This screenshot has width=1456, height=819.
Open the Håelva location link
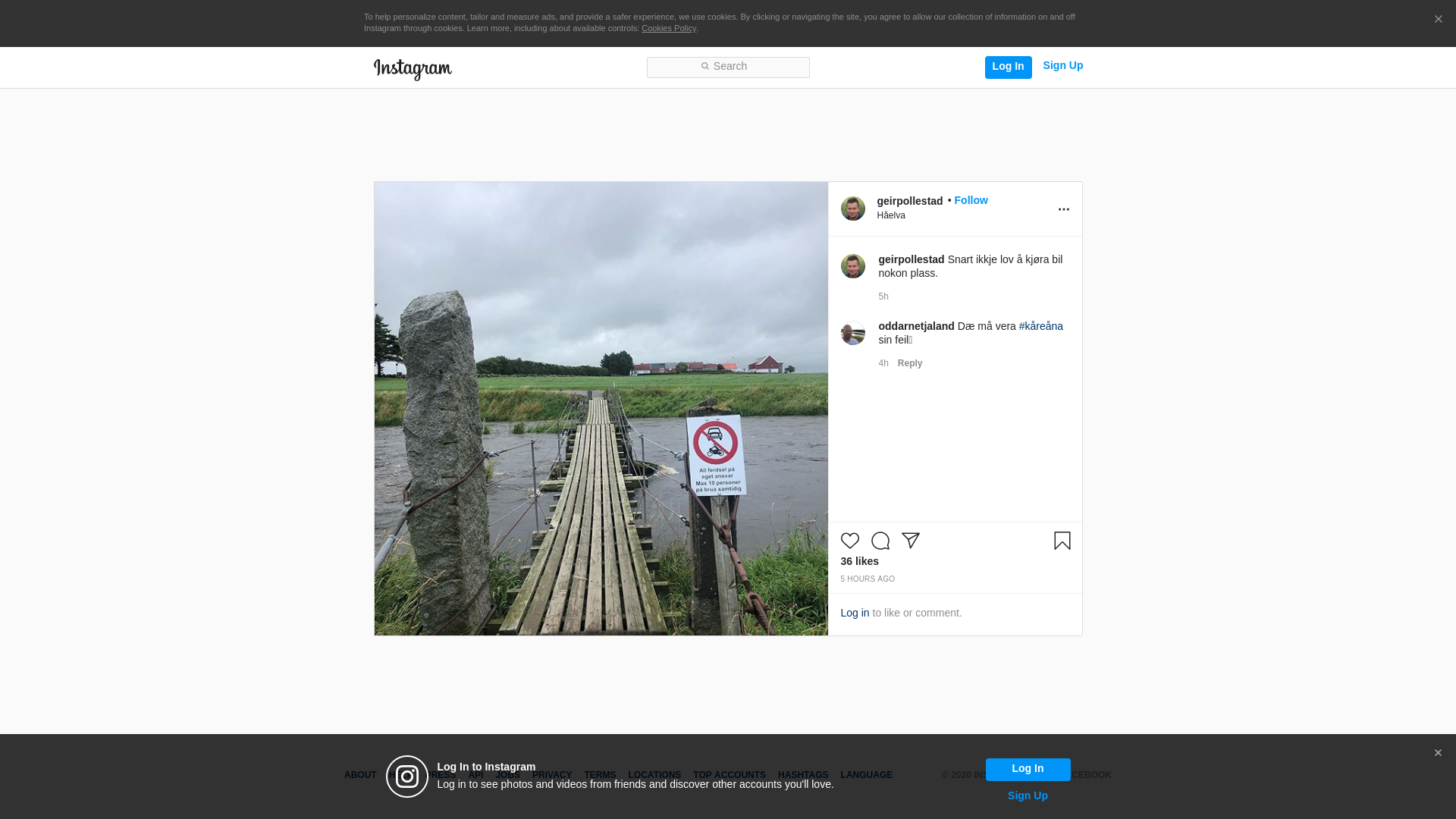click(x=891, y=215)
